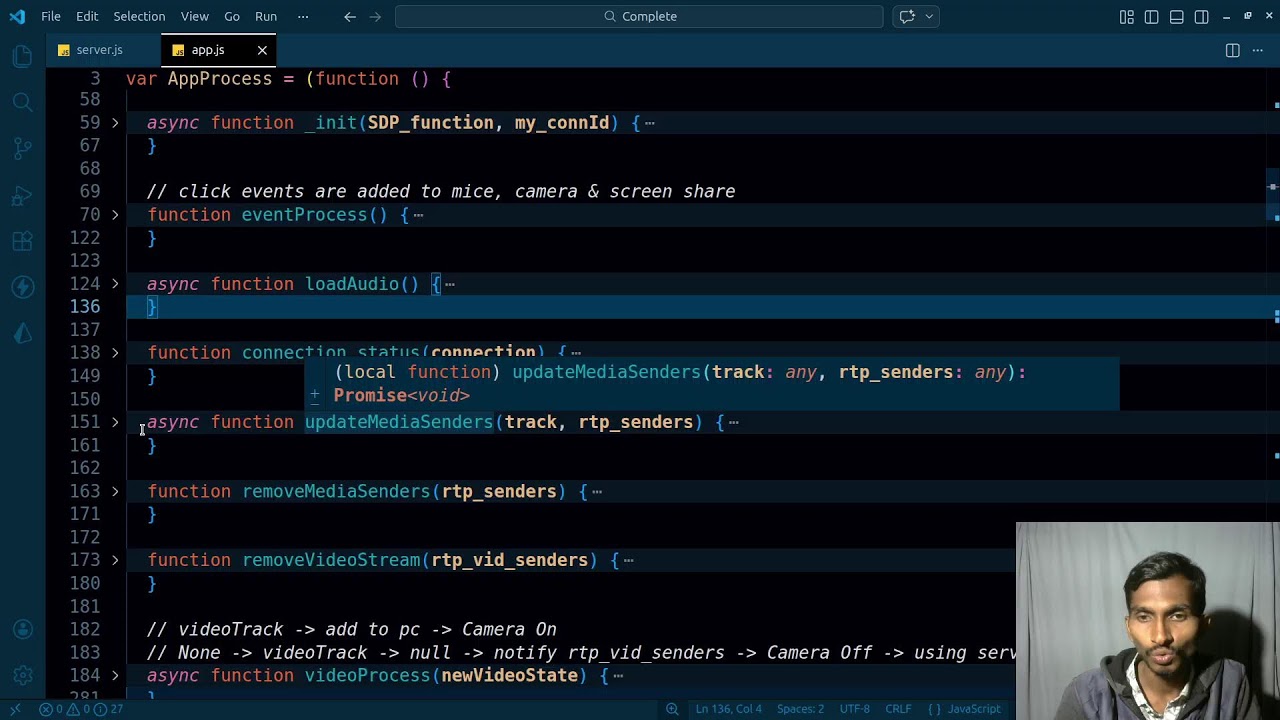Image resolution: width=1280 pixels, height=720 pixels.
Task: Open Customize Layout icon in title bar
Action: pyautogui.click(x=1127, y=16)
